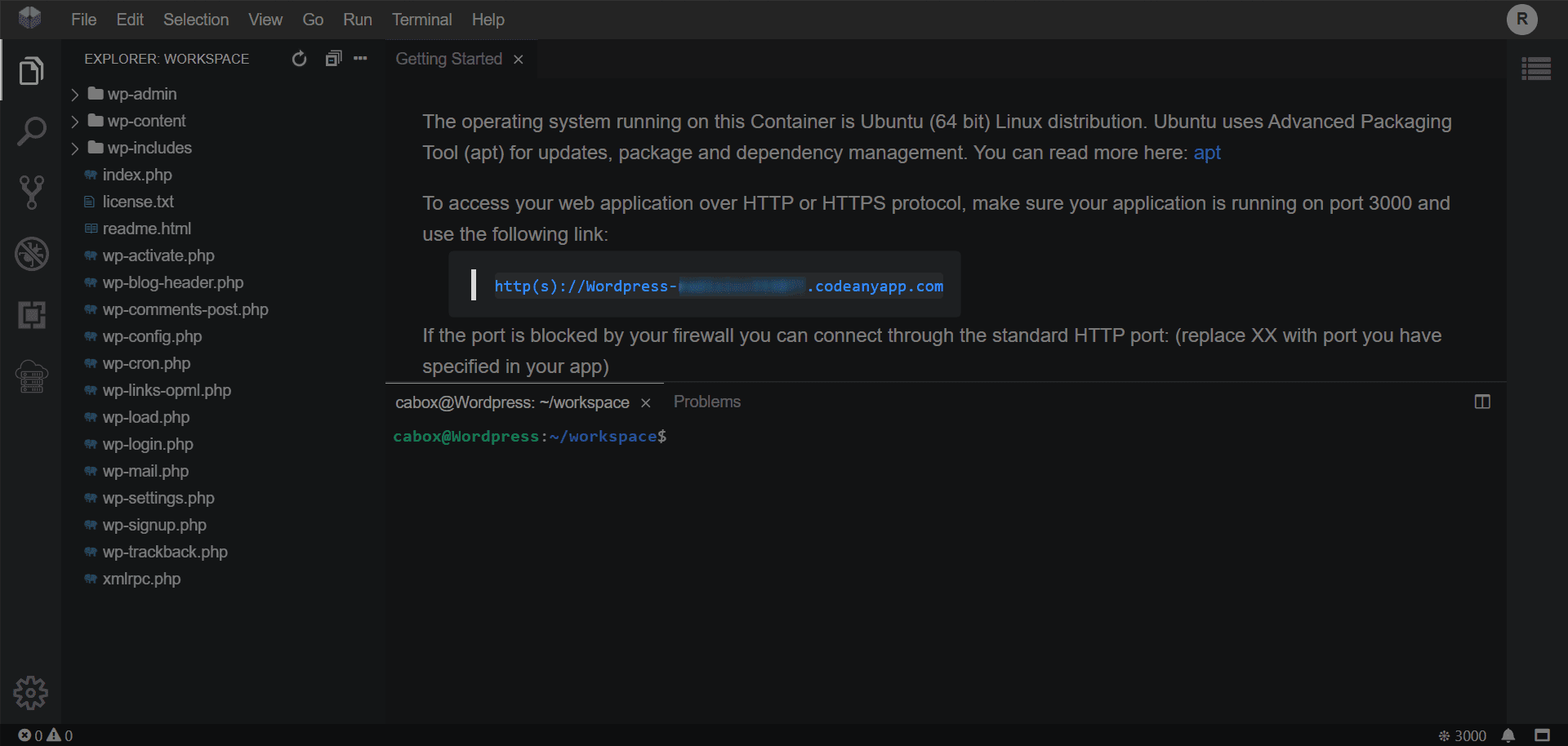Toggle bottom panel from status bar
1568x746 pixels.
pos(1542,735)
